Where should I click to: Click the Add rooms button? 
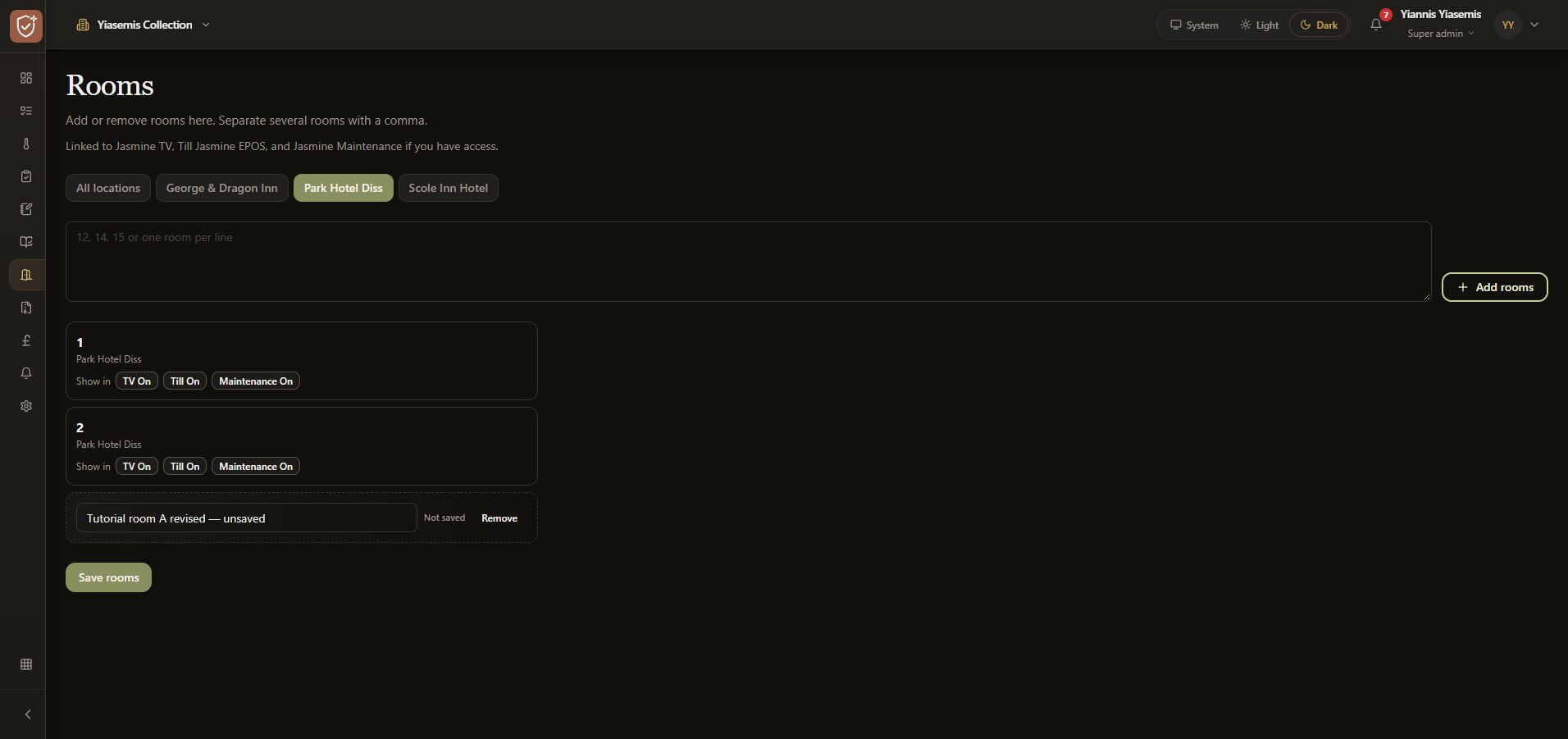[x=1494, y=287]
